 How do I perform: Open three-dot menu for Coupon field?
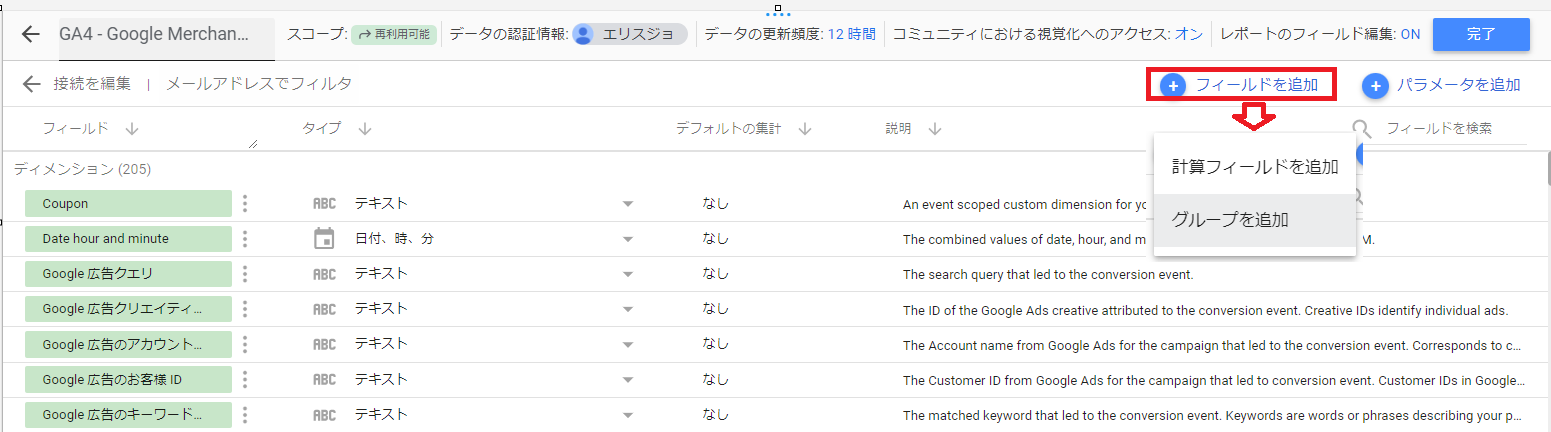(x=245, y=204)
